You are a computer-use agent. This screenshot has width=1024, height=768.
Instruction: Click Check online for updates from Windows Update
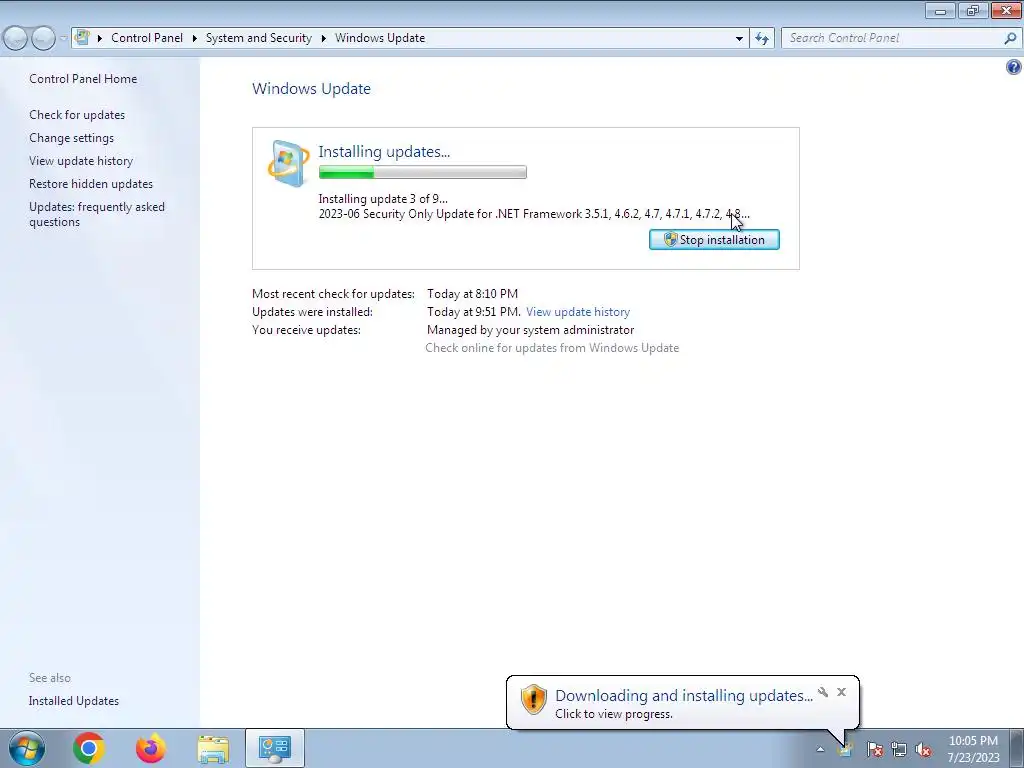(x=552, y=348)
